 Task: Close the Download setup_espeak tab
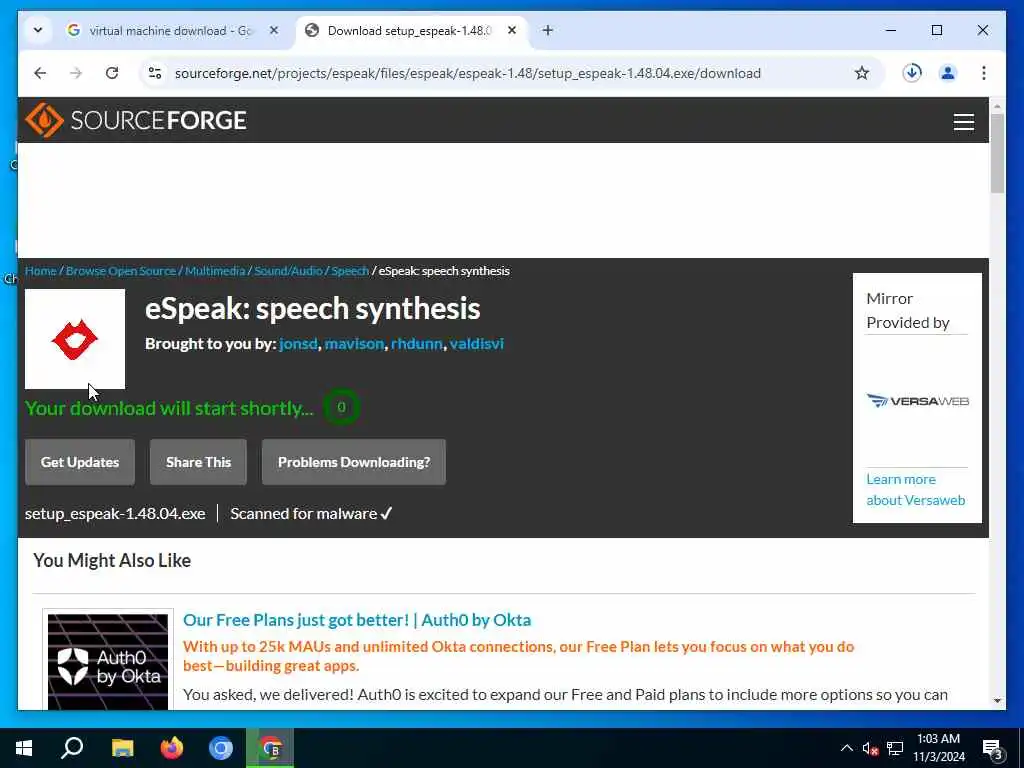512,30
